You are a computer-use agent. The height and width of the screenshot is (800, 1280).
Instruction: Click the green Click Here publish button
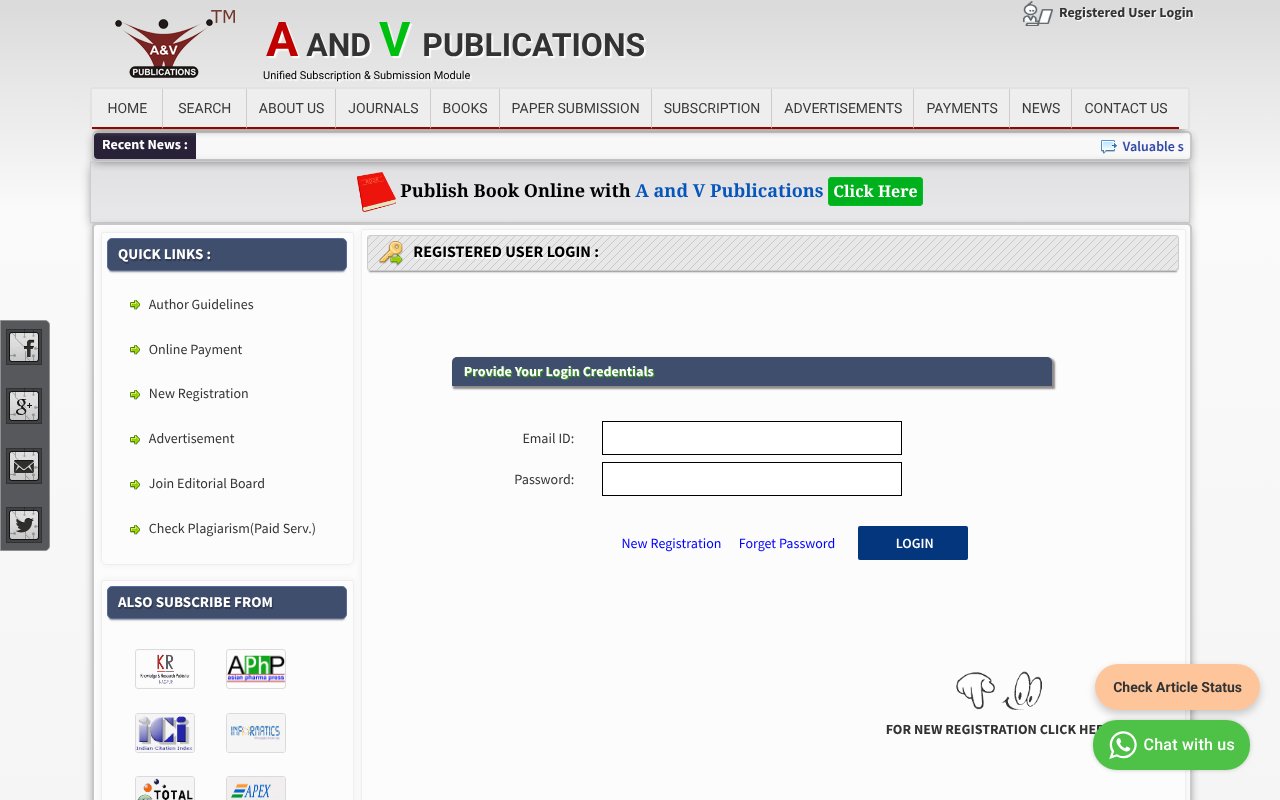click(875, 191)
